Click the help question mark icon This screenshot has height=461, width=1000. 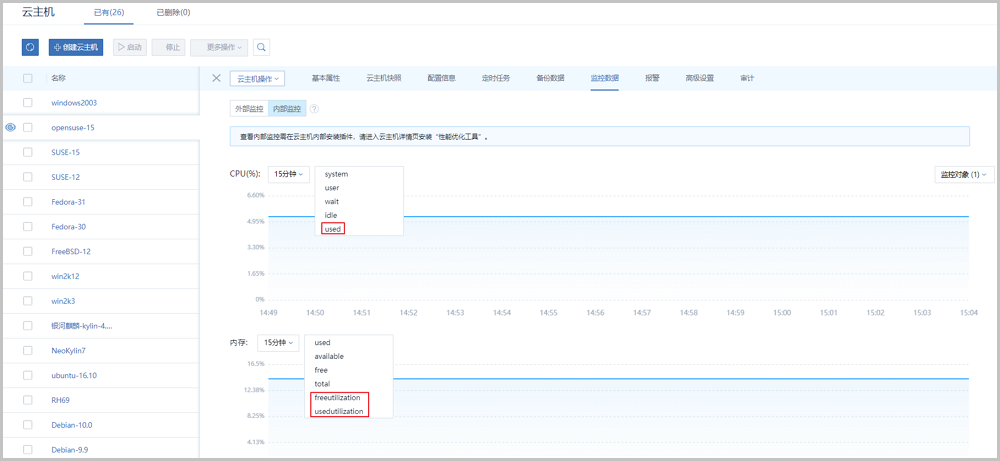click(314, 109)
